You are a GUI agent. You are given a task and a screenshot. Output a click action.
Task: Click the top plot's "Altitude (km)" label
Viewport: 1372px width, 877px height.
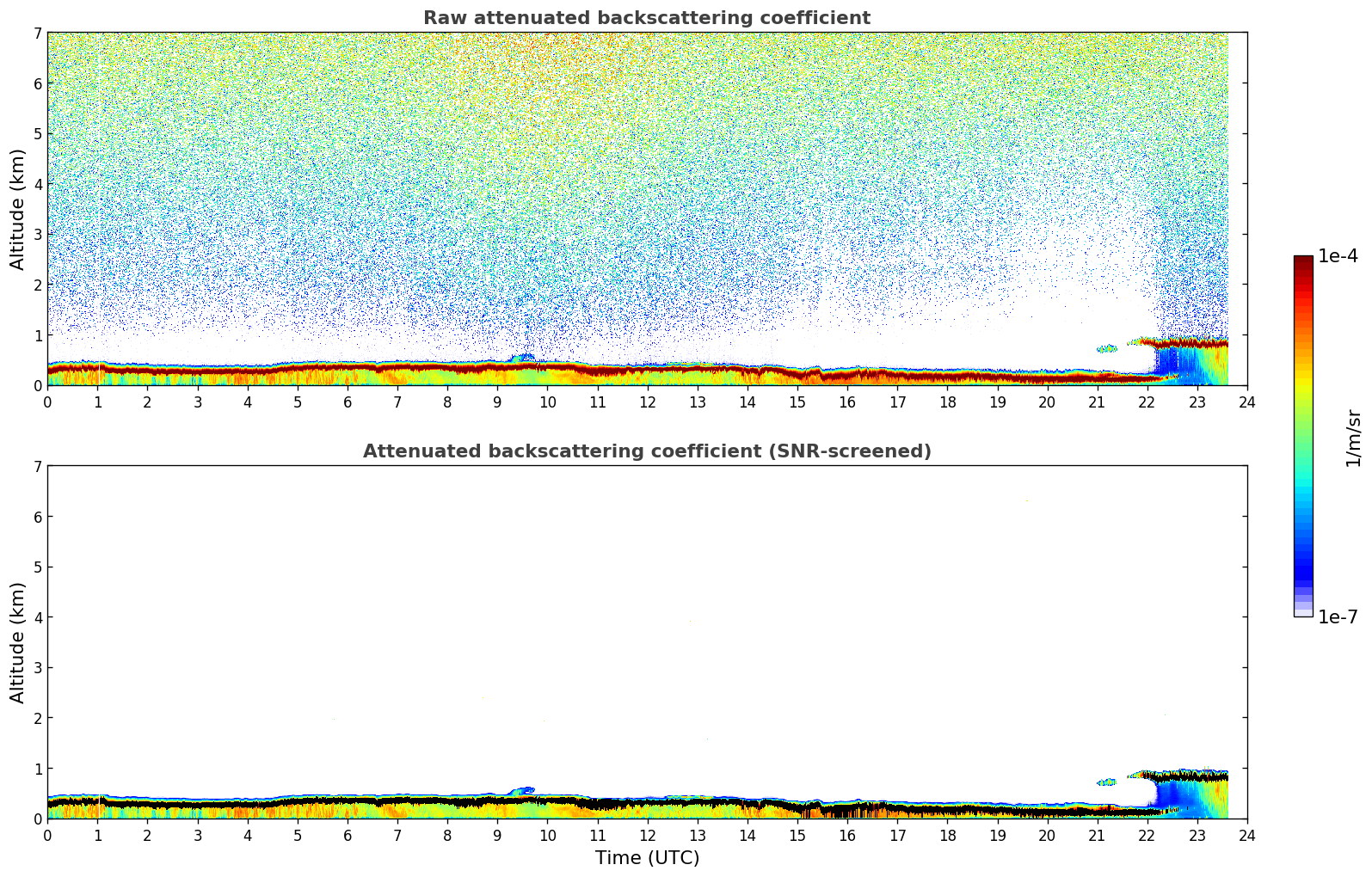[x=18, y=209]
